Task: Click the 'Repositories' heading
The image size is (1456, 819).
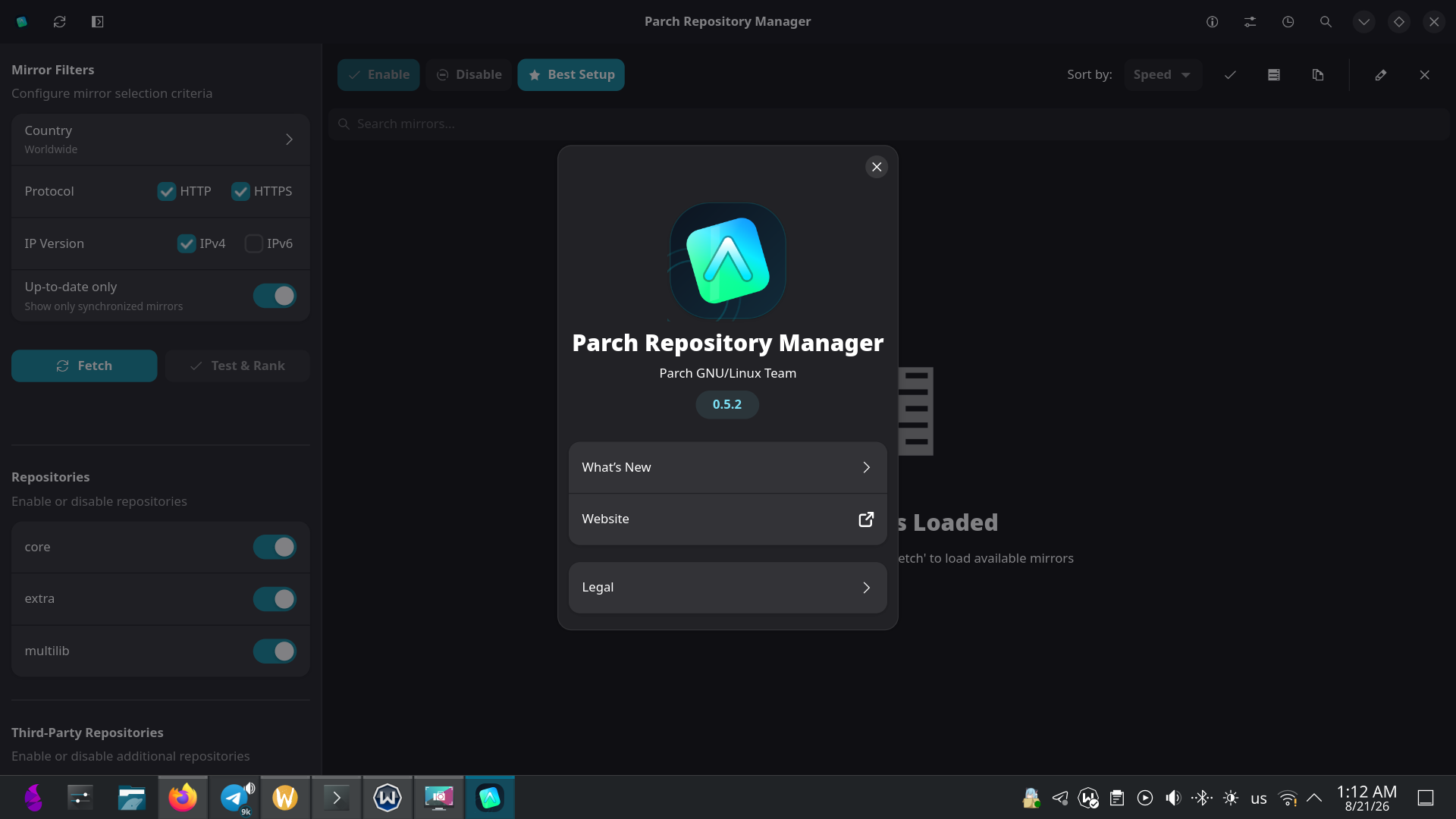Action: point(51,477)
